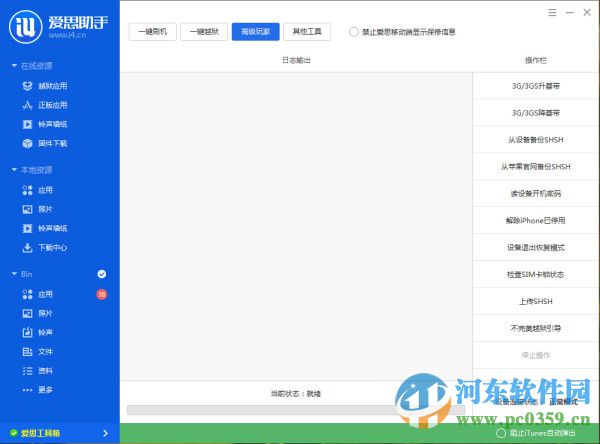The image size is (600, 444).
Task: Expand 爱思工具箱 with the right chevron
Action: click(105, 433)
